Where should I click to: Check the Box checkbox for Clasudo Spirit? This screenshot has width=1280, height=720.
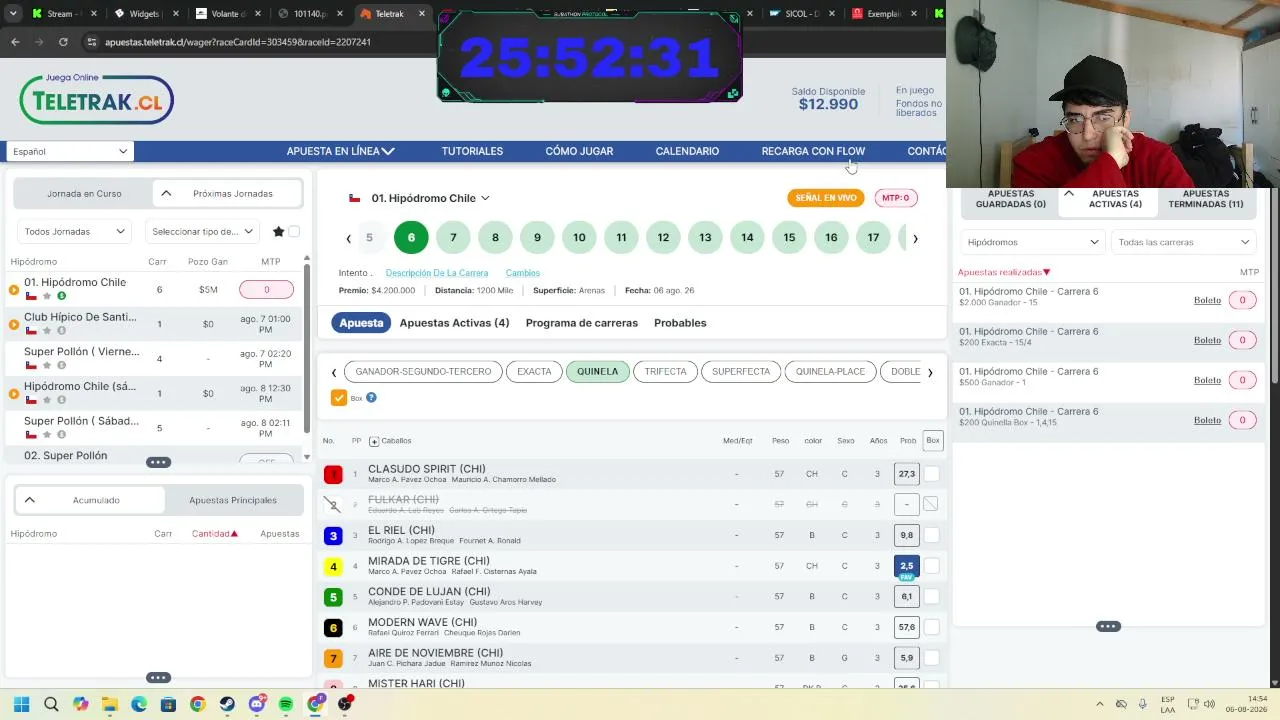click(932, 474)
